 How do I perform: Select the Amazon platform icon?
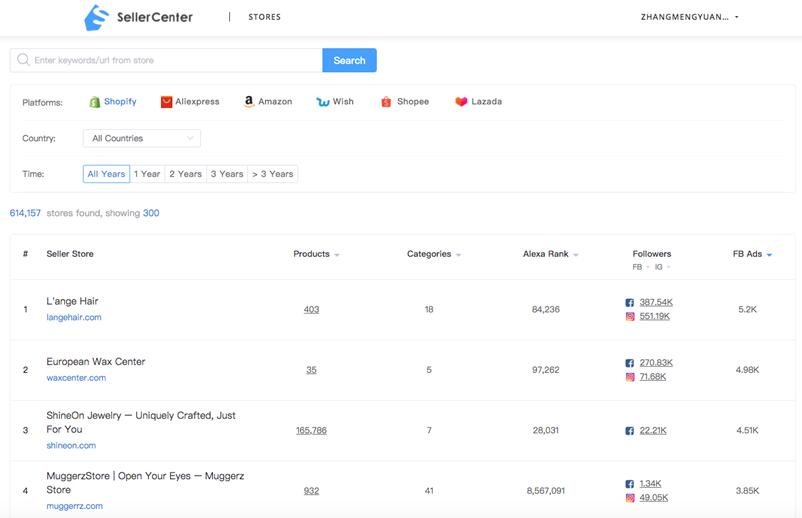tap(249, 102)
